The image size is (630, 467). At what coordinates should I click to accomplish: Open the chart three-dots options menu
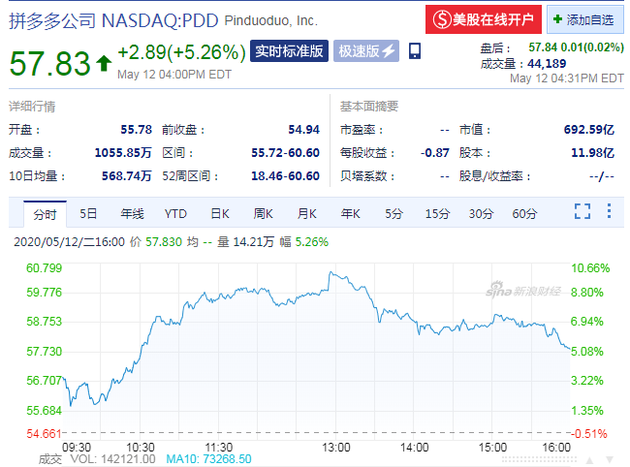tap(609, 211)
